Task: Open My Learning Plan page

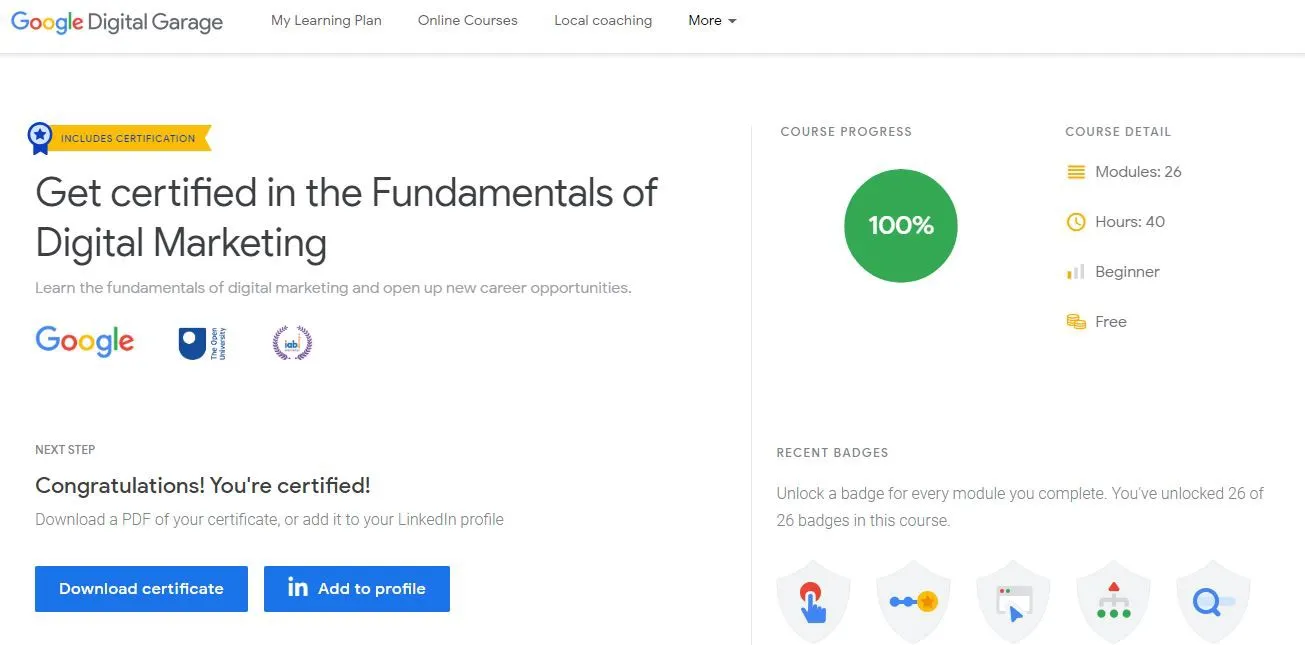Action: 326,20
